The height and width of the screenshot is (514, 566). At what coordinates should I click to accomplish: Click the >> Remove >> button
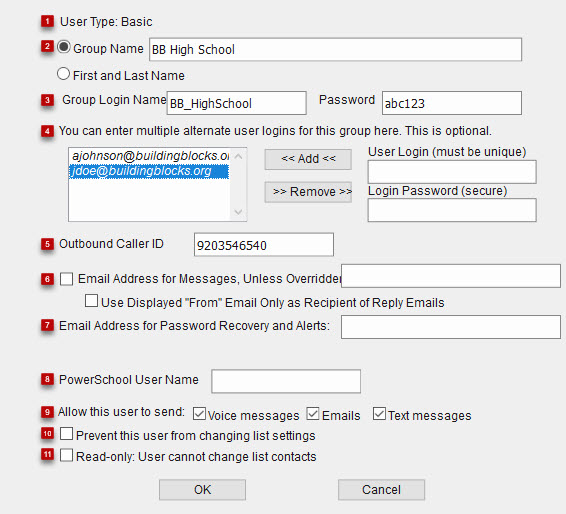click(308, 192)
